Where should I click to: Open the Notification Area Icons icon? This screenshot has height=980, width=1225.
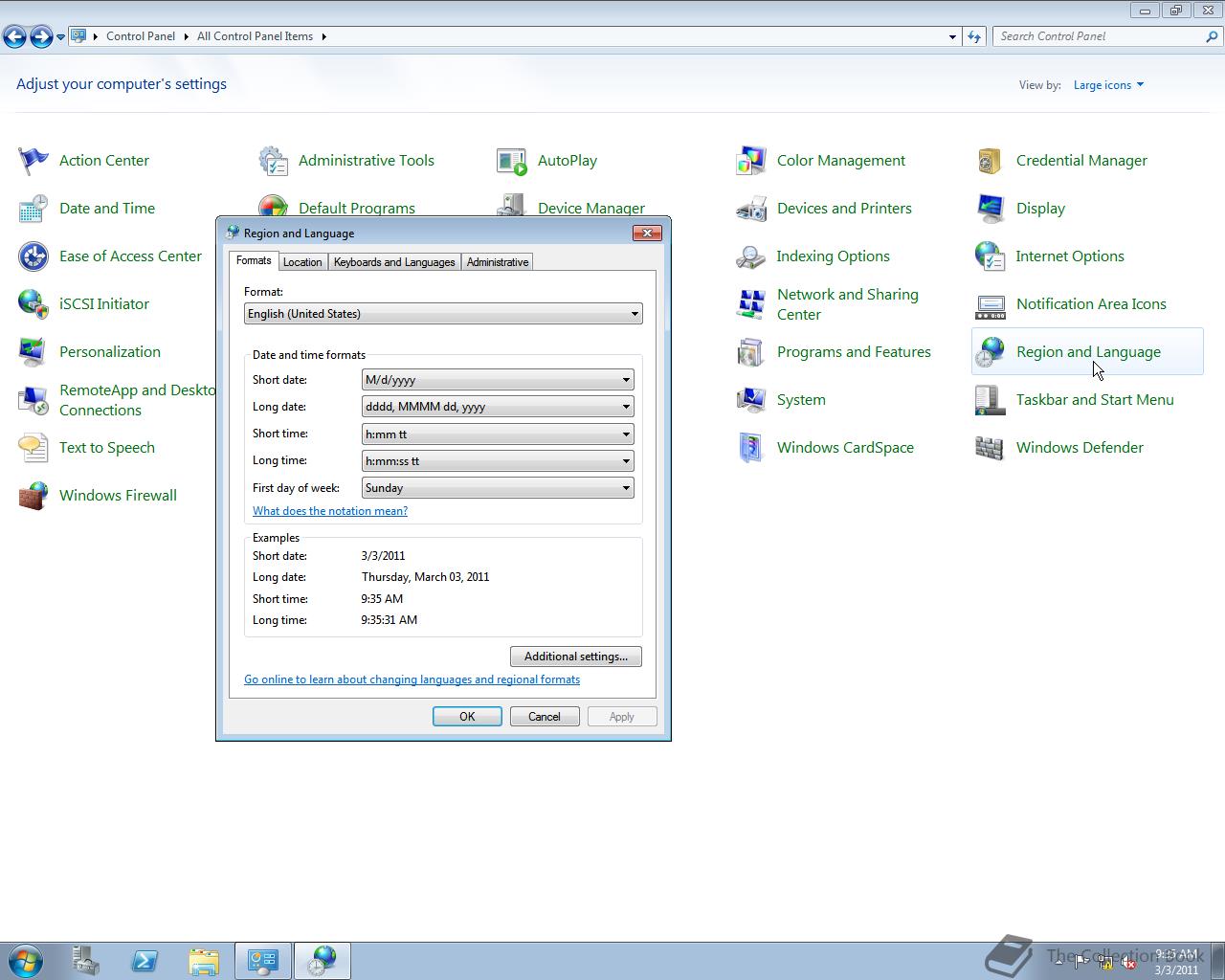coord(991,304)
